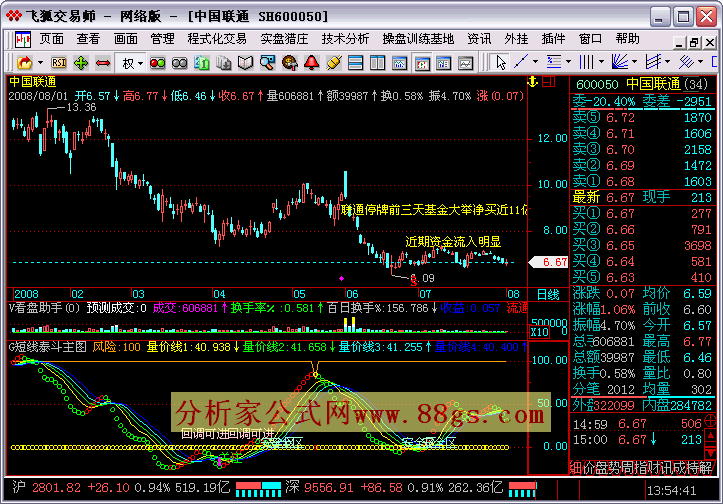Click the RSI indicator toolbar icon

[x=59, y=62]
